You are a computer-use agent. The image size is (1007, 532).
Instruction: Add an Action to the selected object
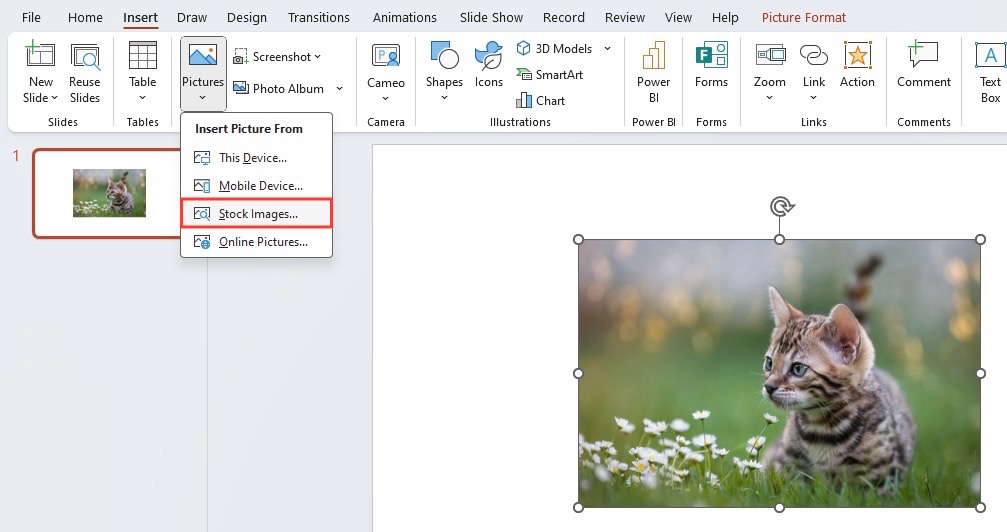tap(857, 65)
